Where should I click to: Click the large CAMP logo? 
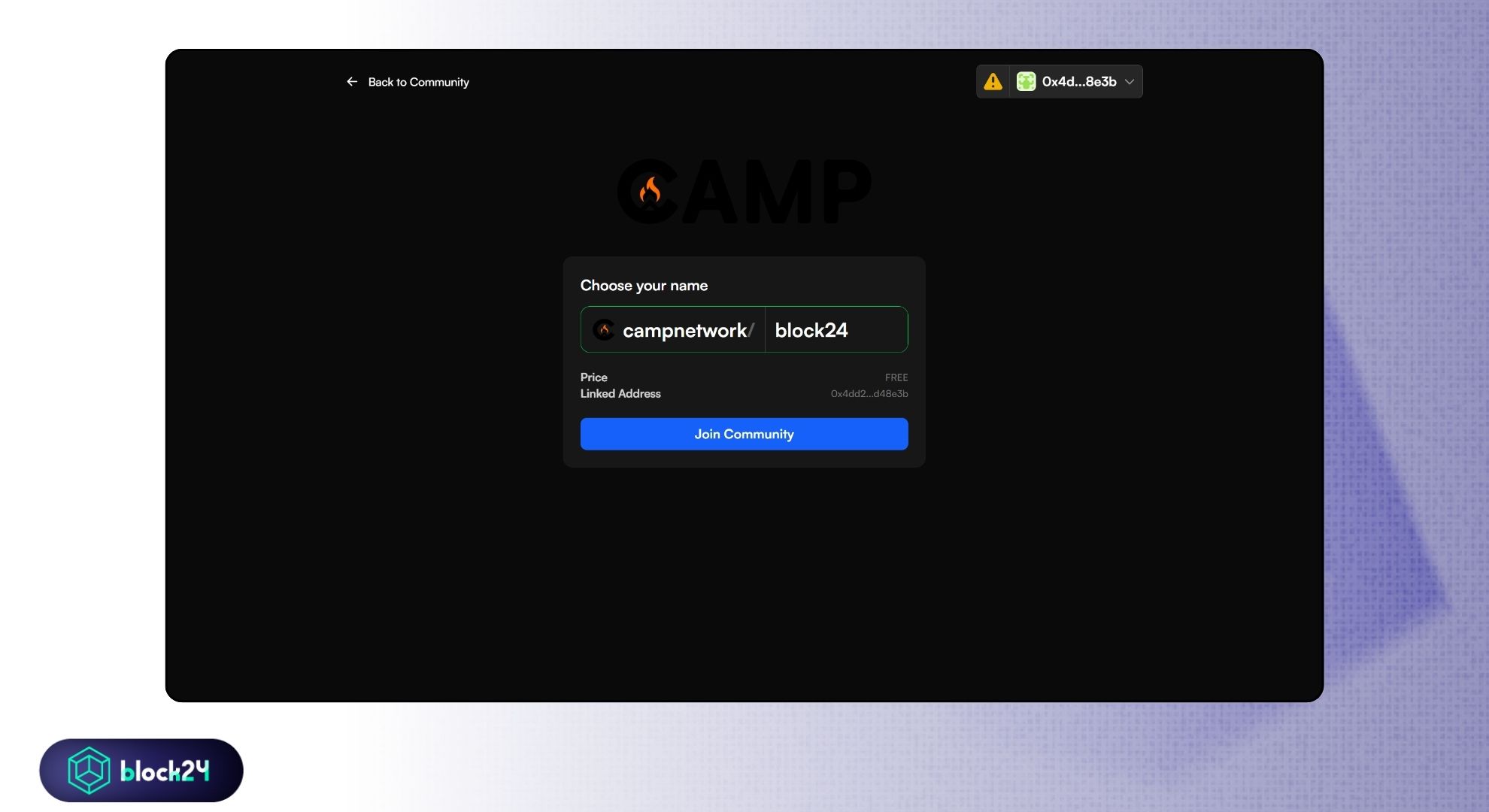click(x=744, y=191)
